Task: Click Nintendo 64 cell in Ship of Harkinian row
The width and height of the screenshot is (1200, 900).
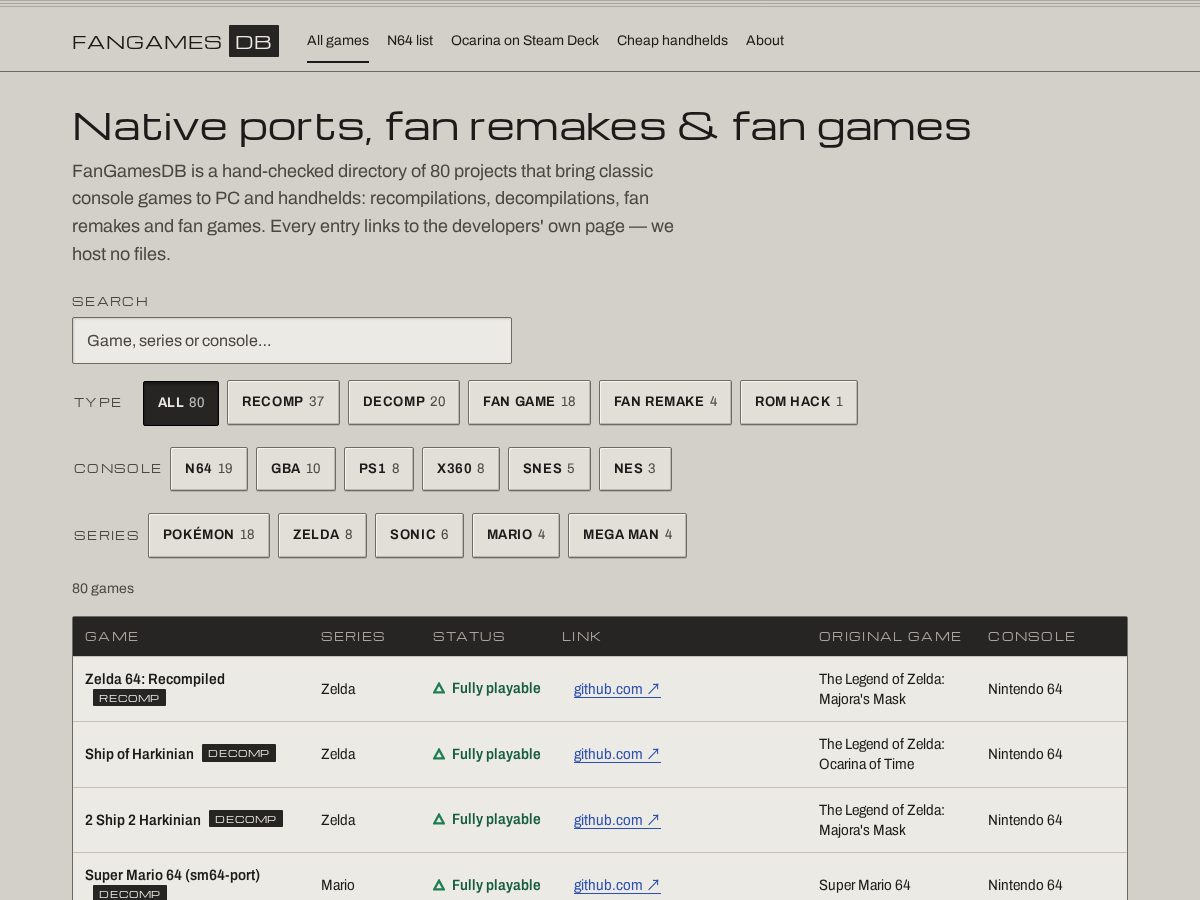Action: (1025, 754)
